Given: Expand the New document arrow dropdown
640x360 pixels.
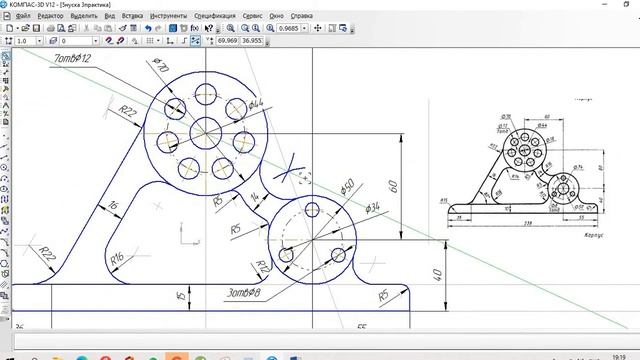Looking at the screenshot, I should [17, 28].
